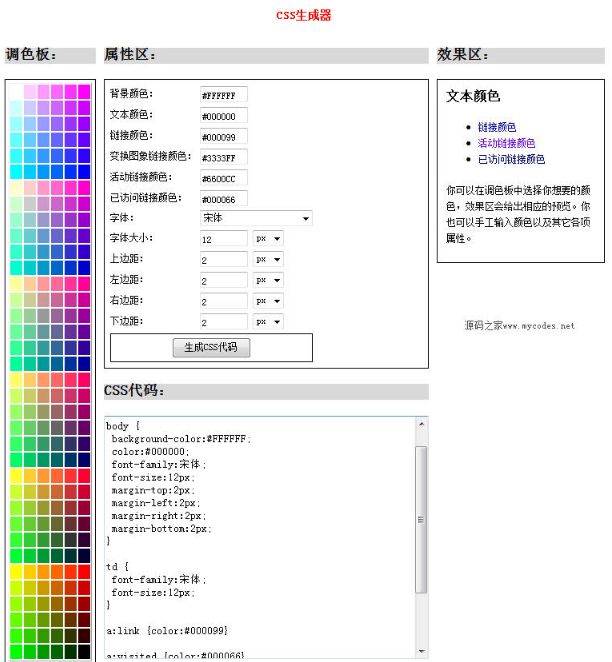The width and height of the screenshot is (612, 662).
Task: Click the 已访问链接颜色 preview link
Action: (x=511, y=159)
